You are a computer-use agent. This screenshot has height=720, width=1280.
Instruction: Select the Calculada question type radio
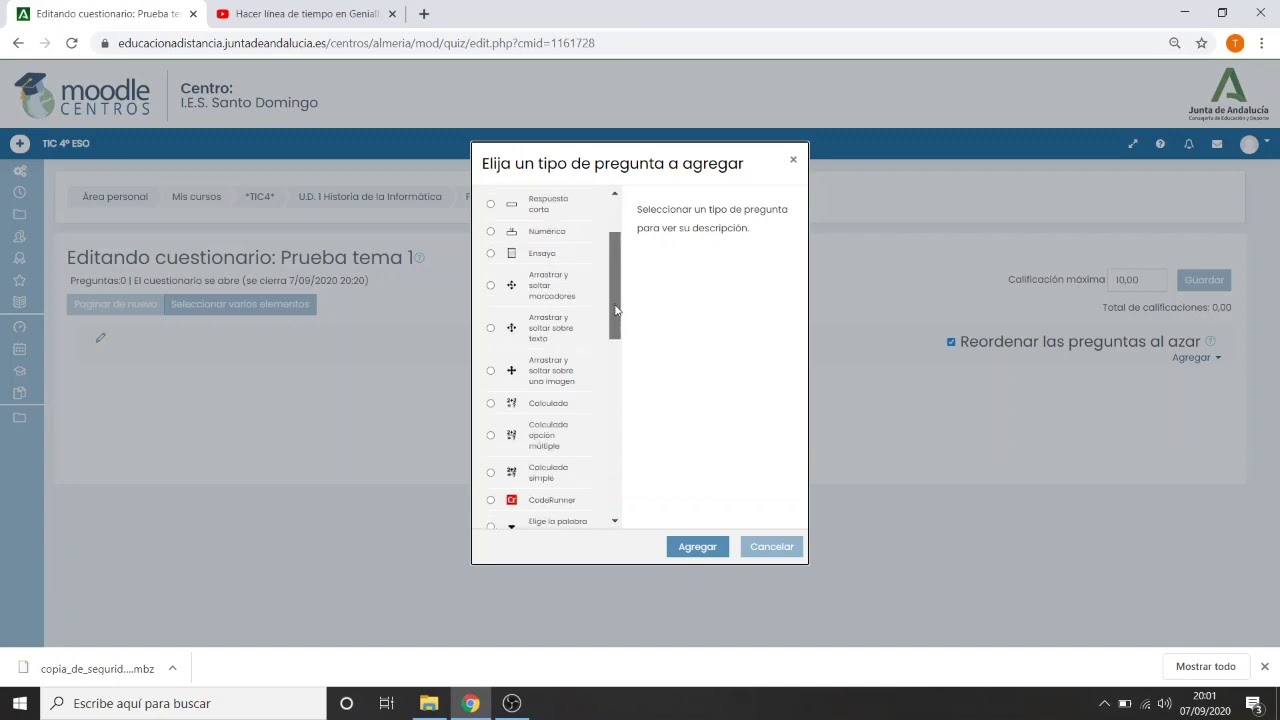(x=490, y=403)
